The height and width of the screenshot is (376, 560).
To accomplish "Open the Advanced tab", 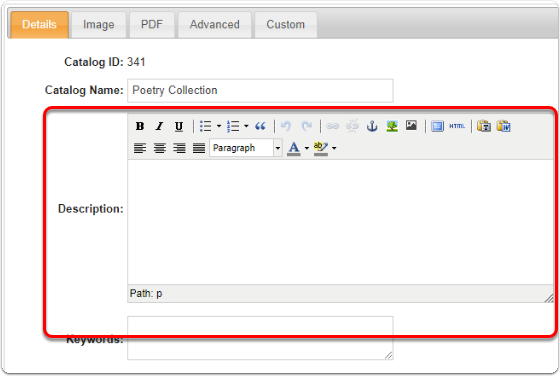I will pos(215,25).
